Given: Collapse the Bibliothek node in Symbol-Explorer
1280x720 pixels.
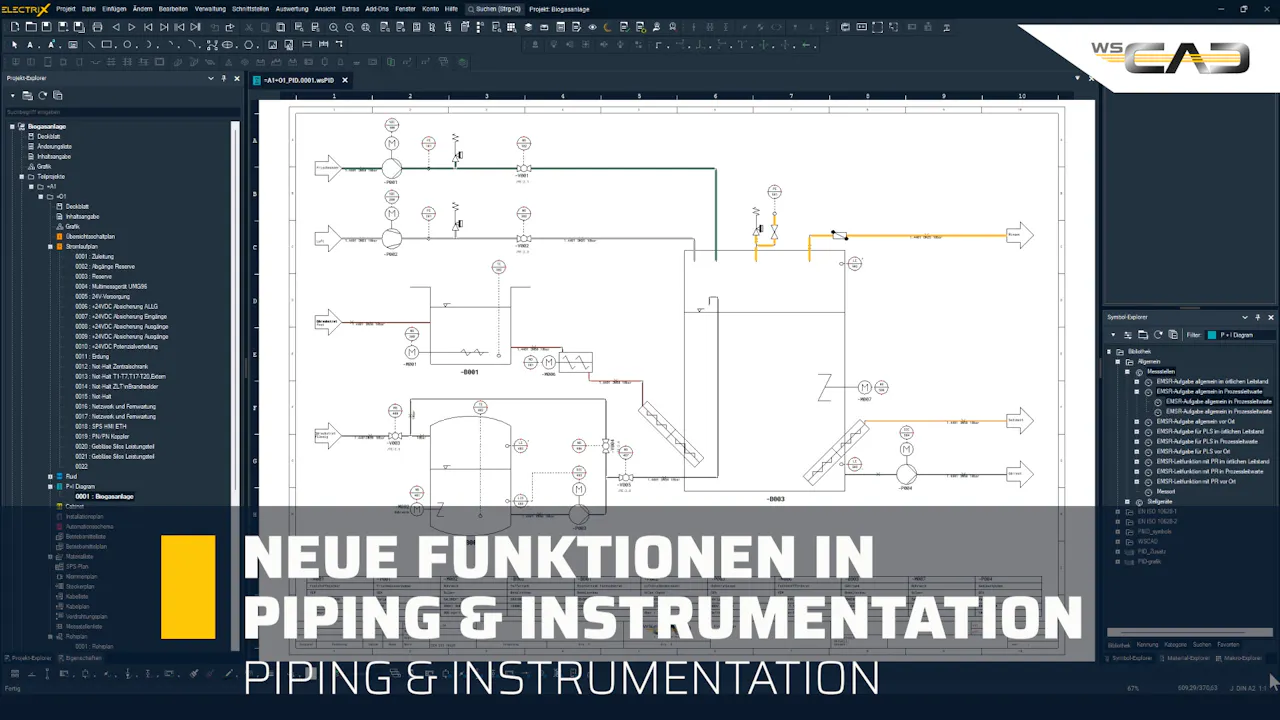Looking at the screenshot, I should (x=1108, y=351).
